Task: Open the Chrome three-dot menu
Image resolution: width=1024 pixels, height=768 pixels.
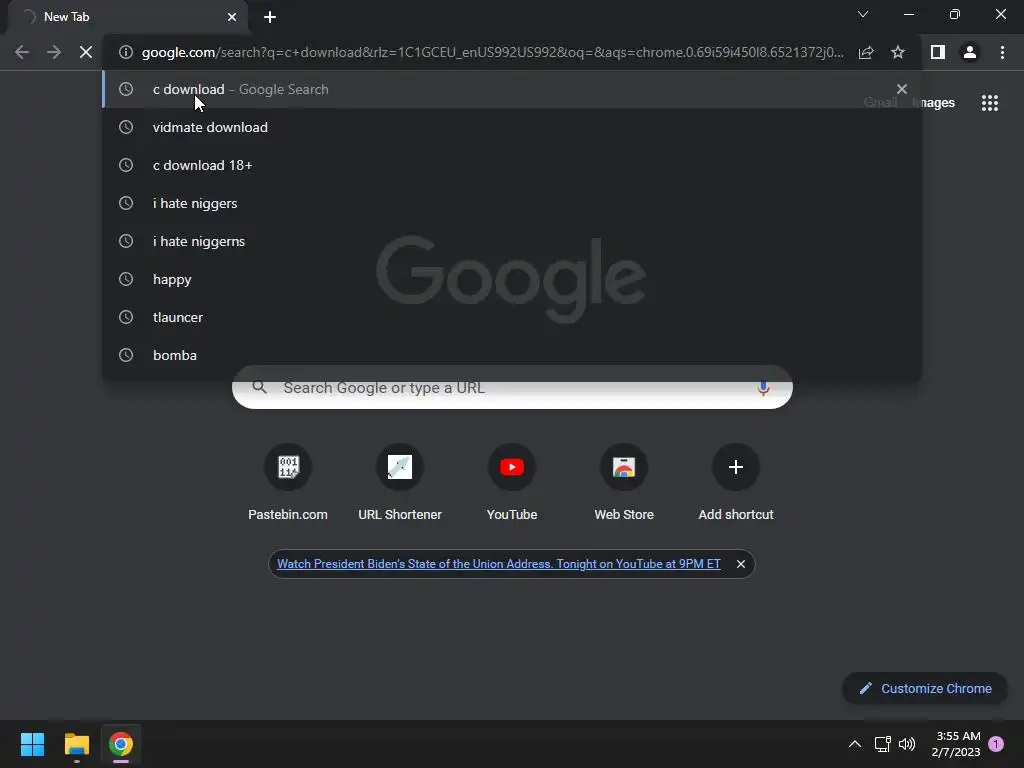Action: tap(1002, 52)
